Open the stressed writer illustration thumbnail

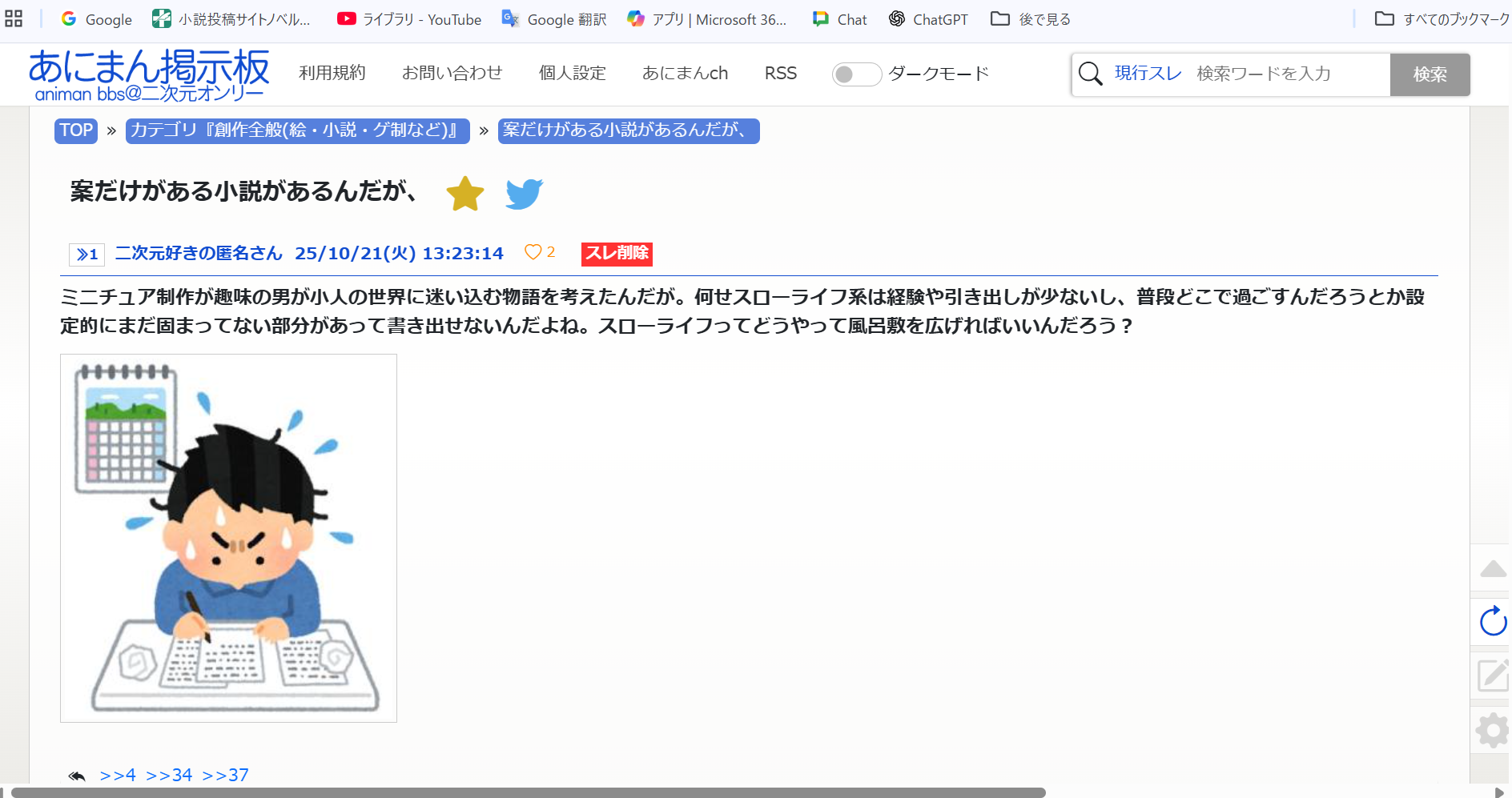tap(228, 538)
